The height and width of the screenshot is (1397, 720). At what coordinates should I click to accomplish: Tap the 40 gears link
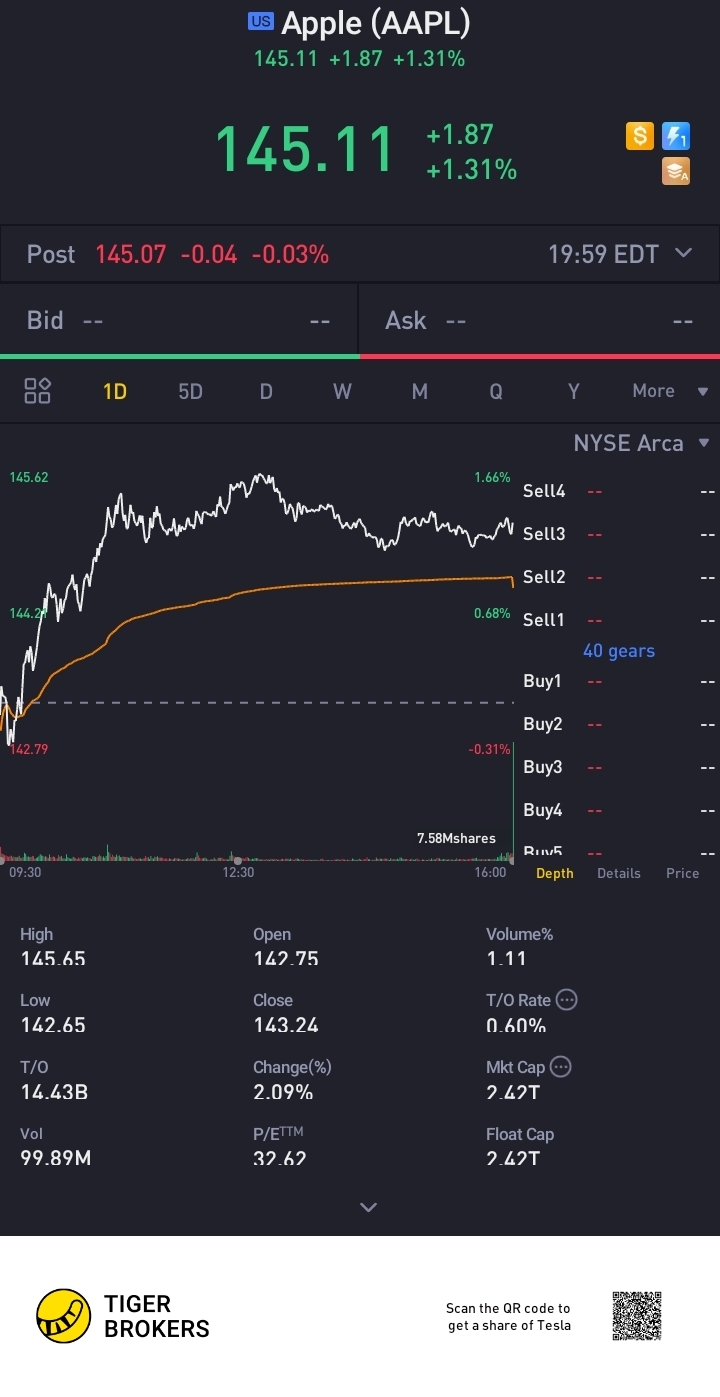[619, 651]
